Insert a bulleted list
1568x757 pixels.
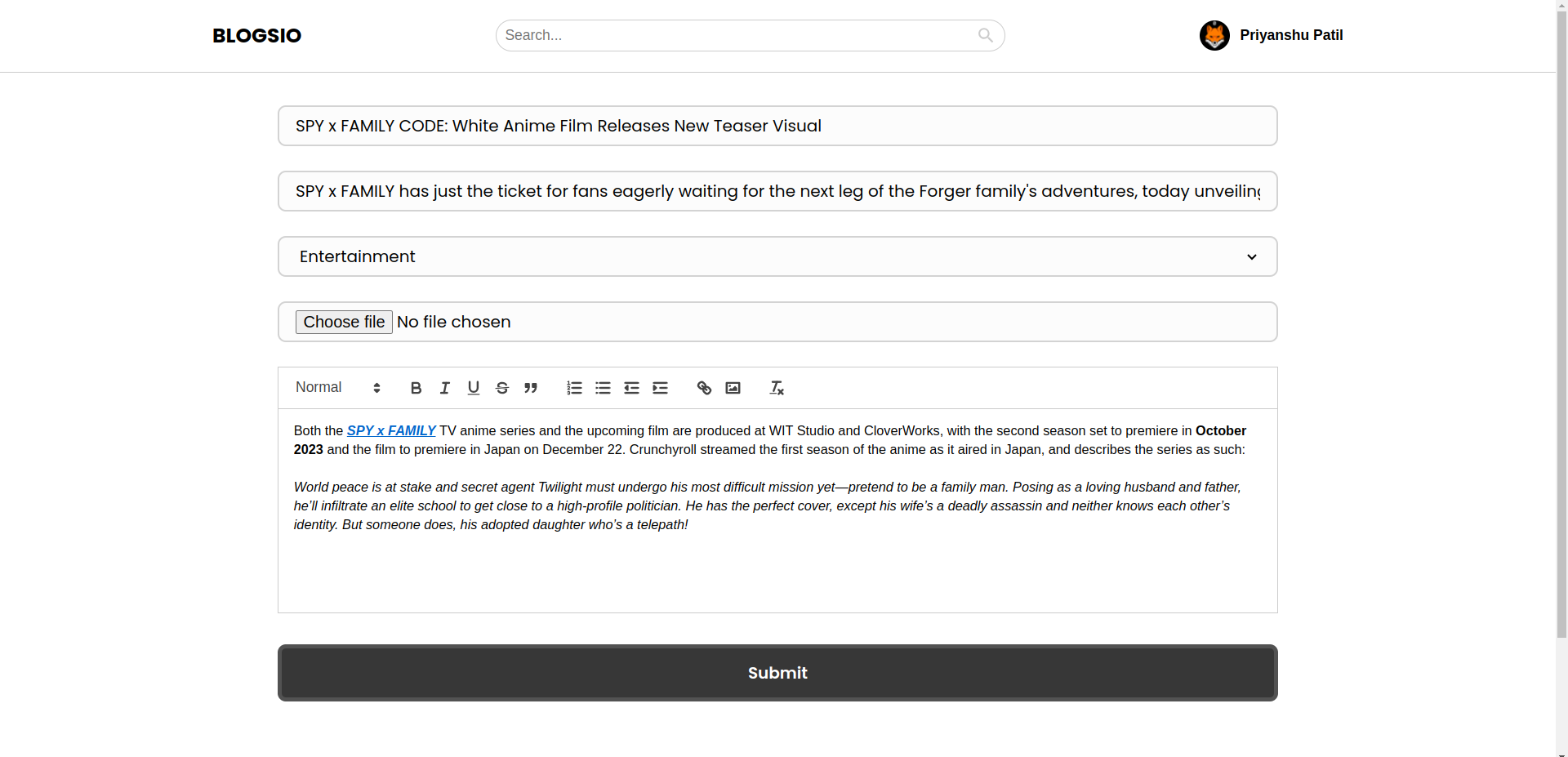[603, 388]
